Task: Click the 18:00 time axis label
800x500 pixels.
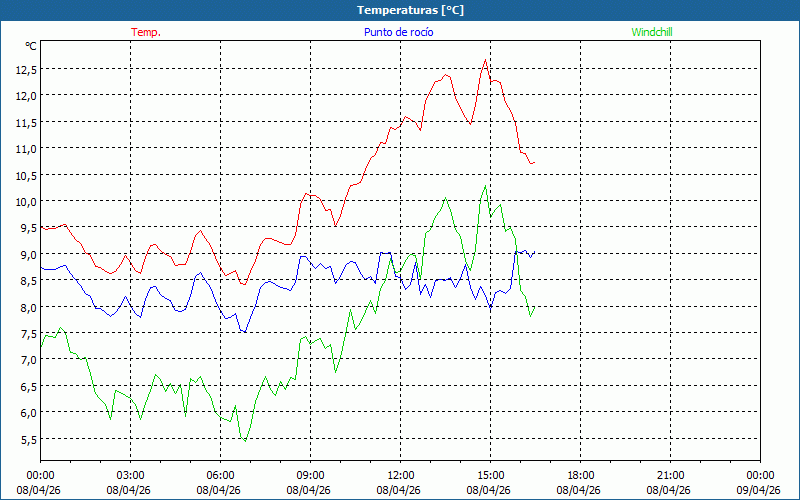Action: (x=580, y=475)
